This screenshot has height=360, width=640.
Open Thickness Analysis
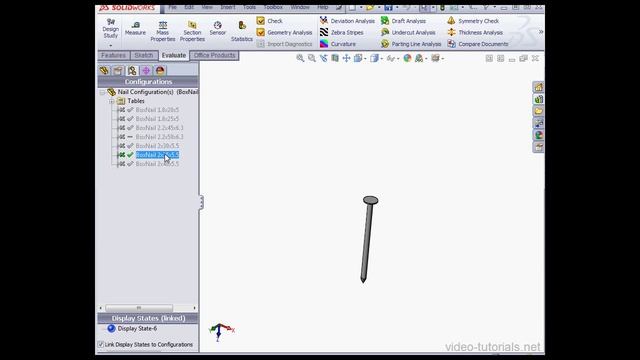tap(475, 32)
